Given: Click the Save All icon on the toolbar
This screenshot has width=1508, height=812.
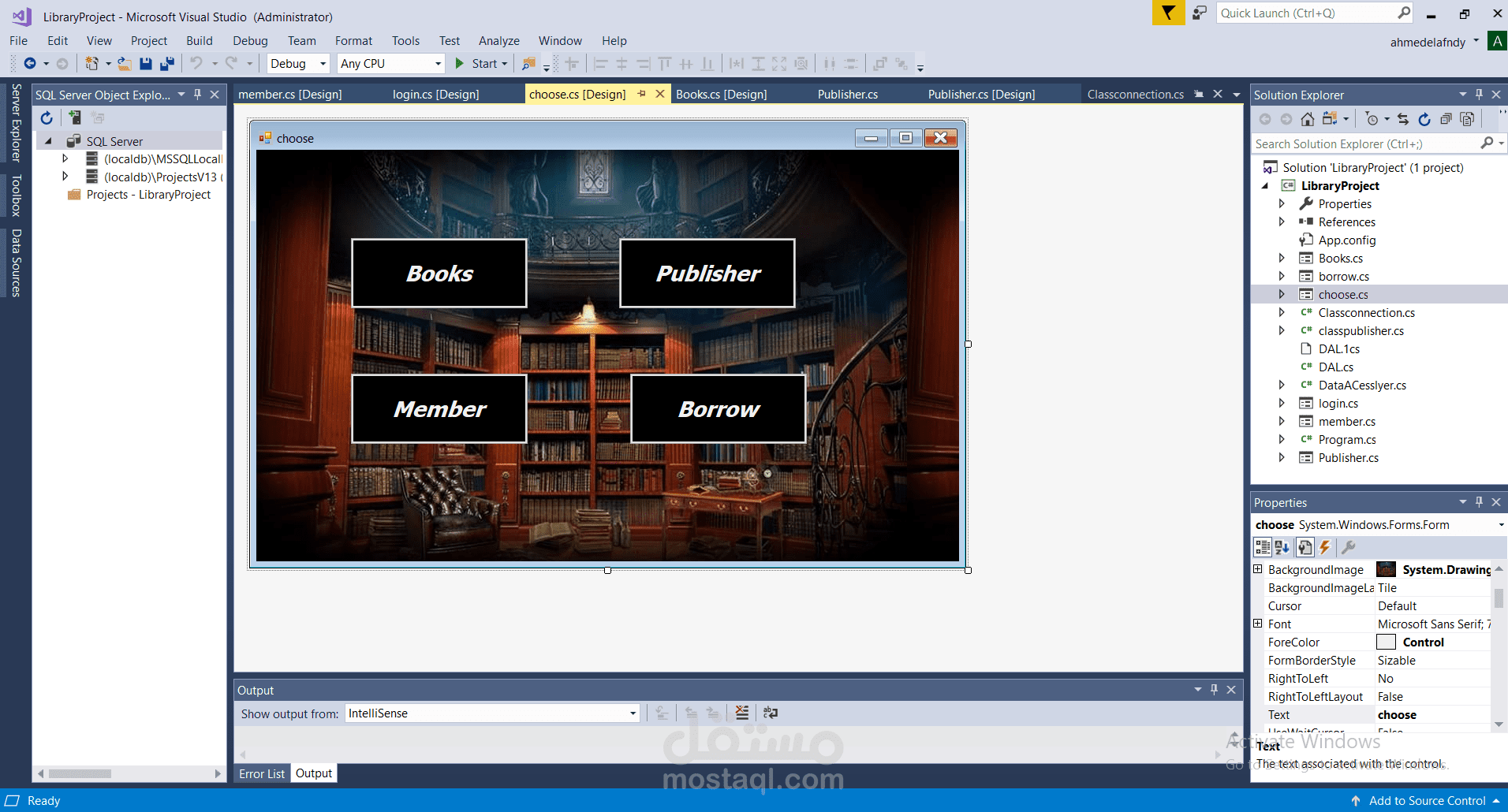Looking at the screenshot, I should 166,63.
